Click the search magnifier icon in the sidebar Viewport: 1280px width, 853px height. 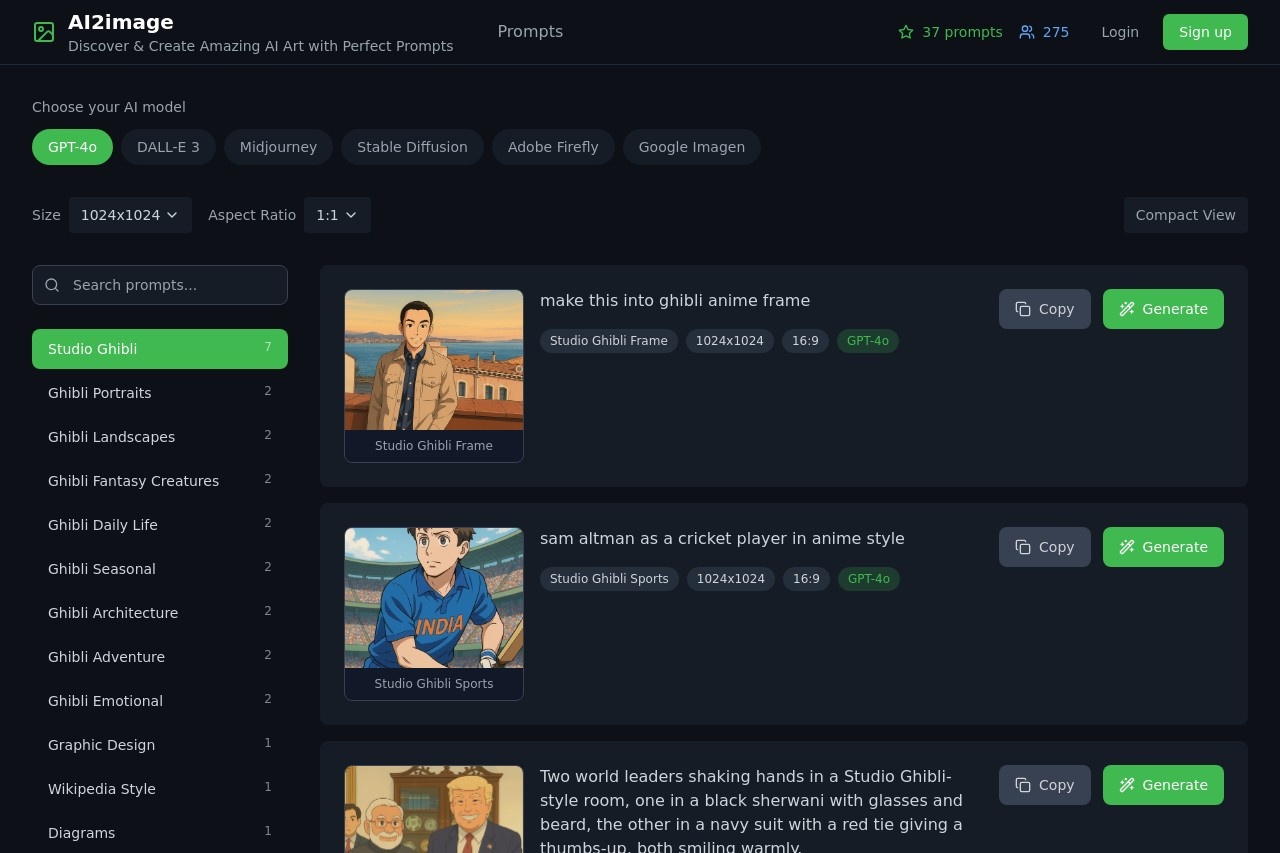tap(53, 285)
